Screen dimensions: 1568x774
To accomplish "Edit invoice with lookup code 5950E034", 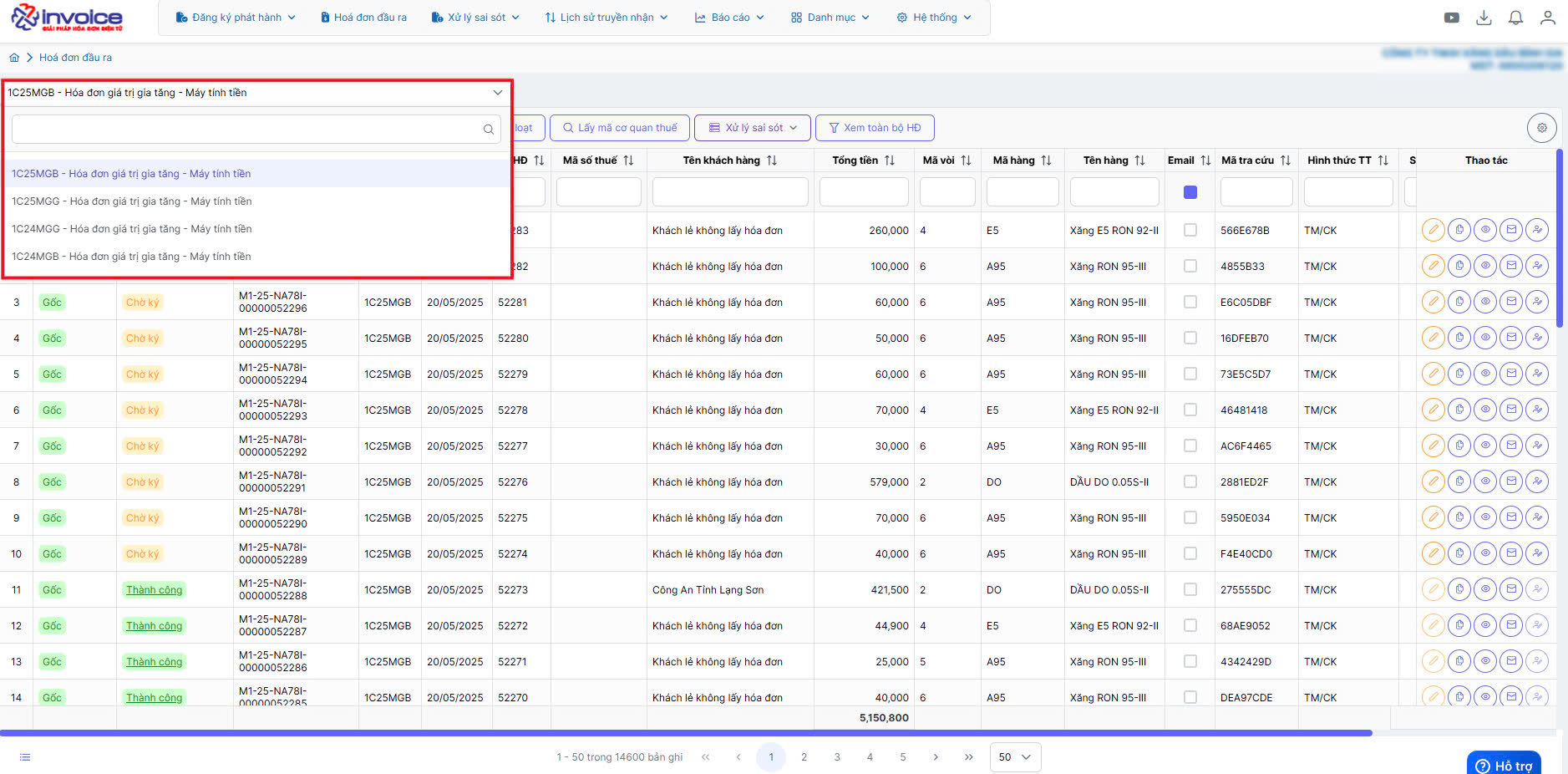I will (x=1434, y=517).
